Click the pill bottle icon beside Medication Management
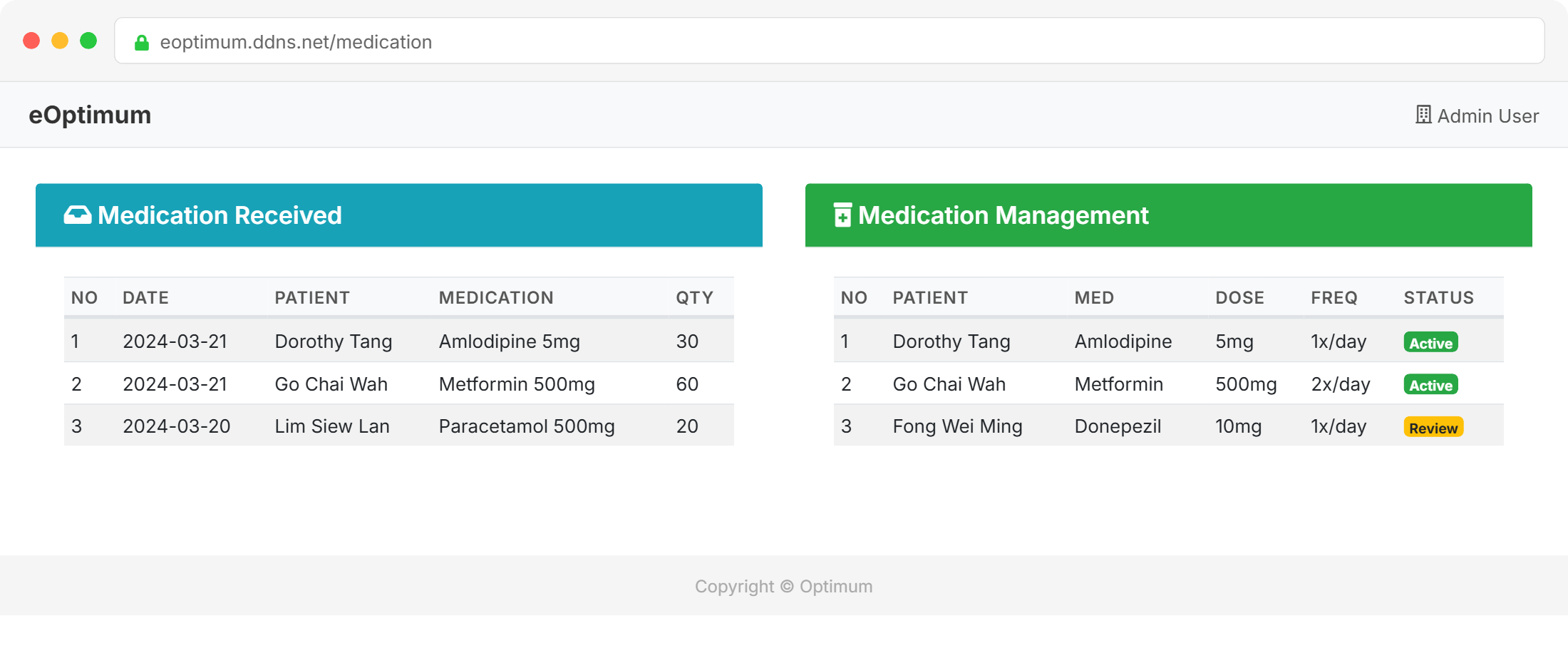Viewport: 1568px width, 653px height. click(x=842, y=215)
